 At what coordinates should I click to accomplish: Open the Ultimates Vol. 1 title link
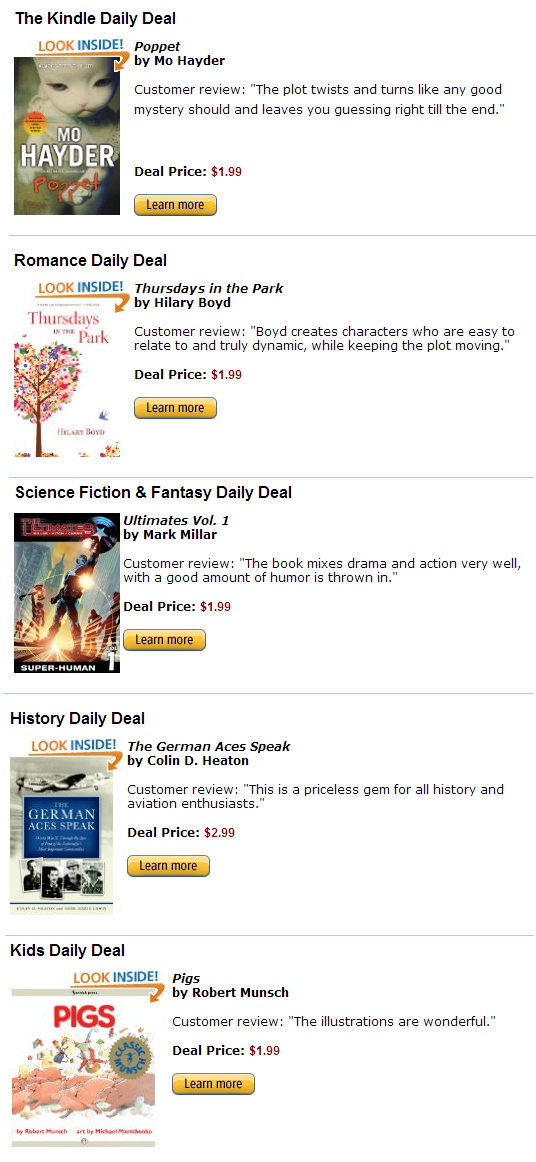click(x=176, y=520)
